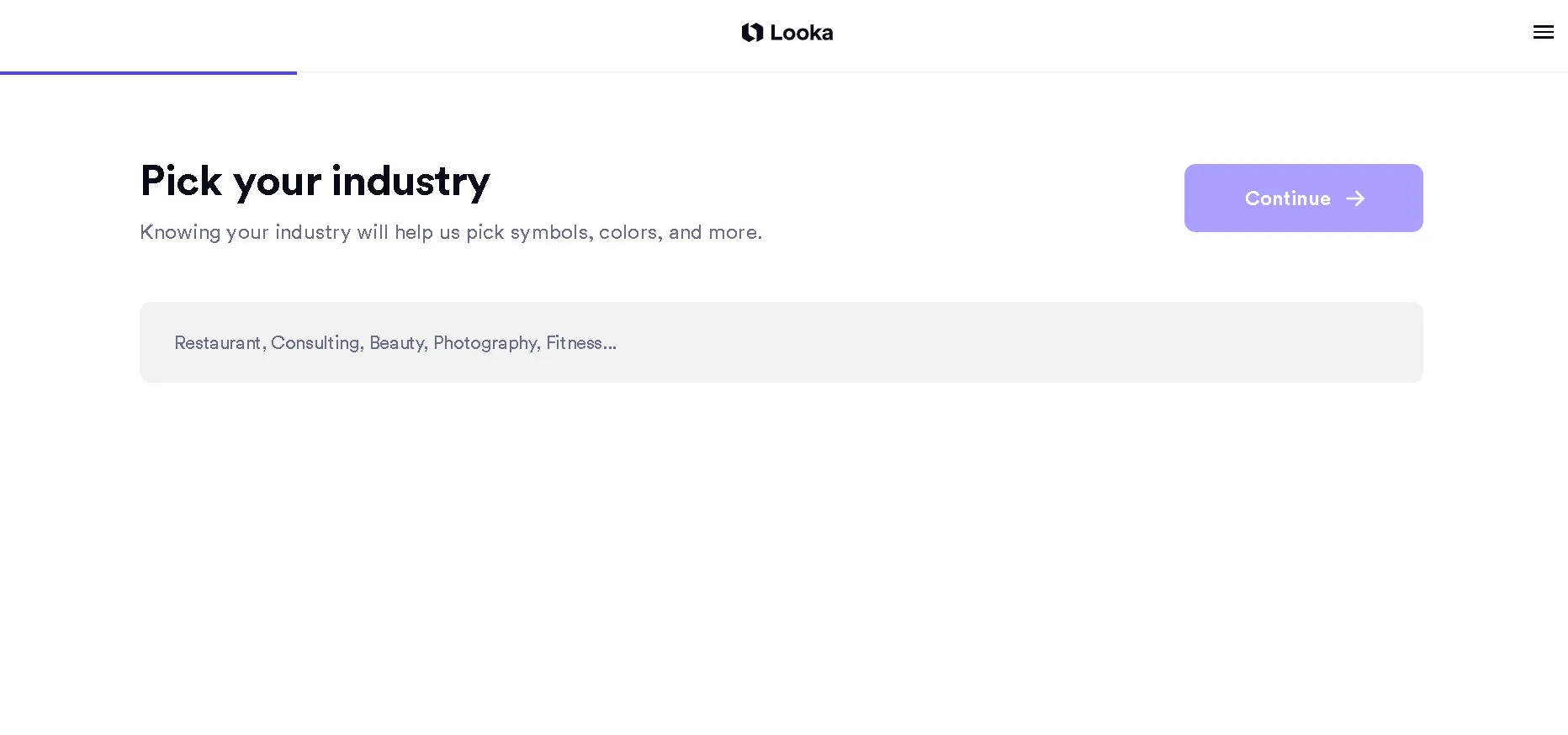Click the unfilled gray progress bar track
The height and width of the screenshot is (735, 1568).
pos(932,72)
